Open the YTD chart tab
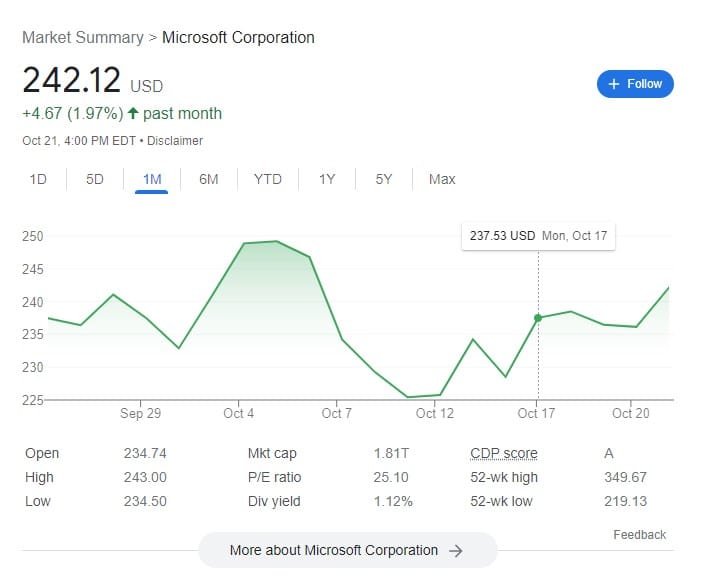 267,179
